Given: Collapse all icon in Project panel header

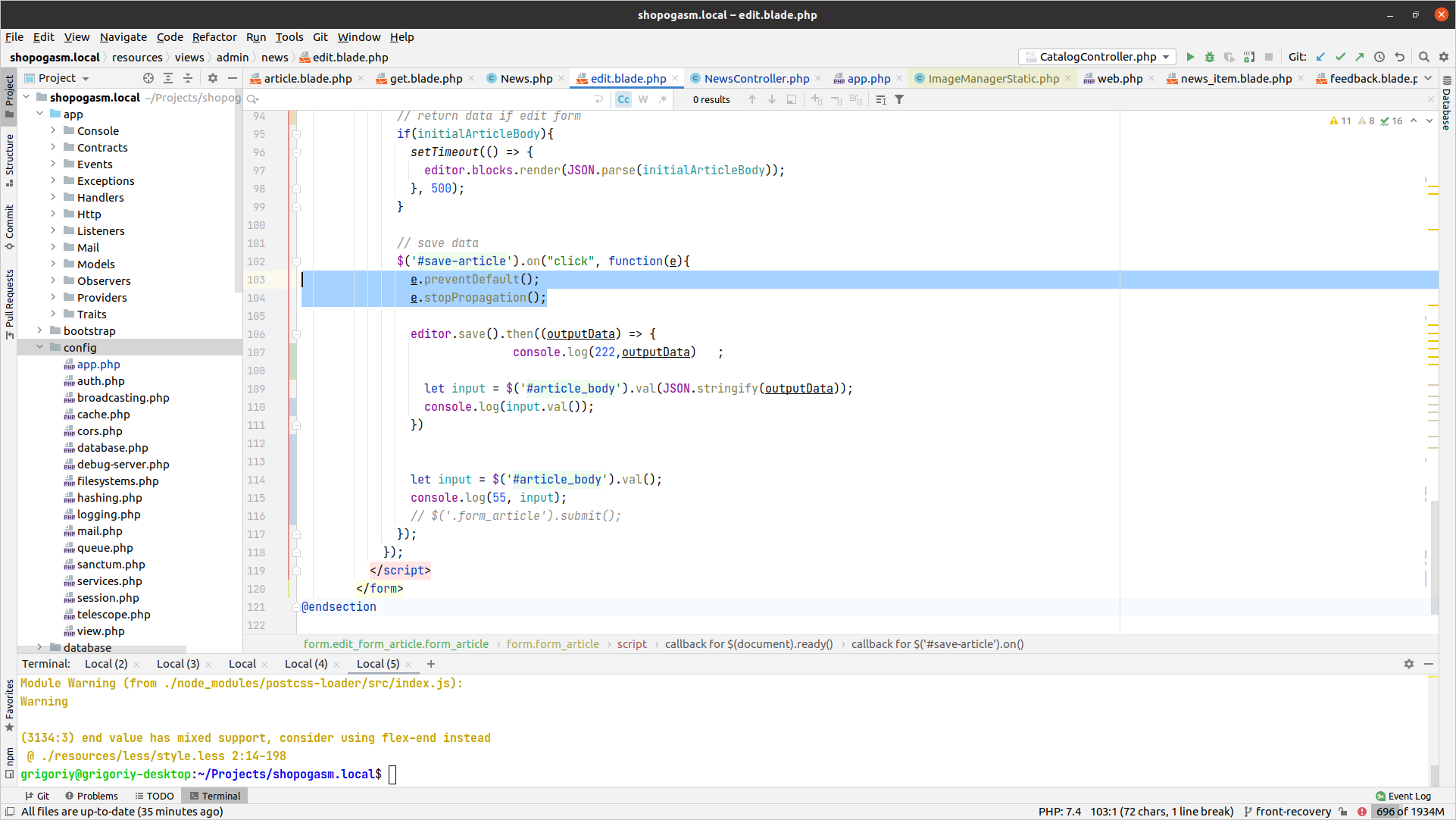Looking at the screenshot, I should coord(188,78).
